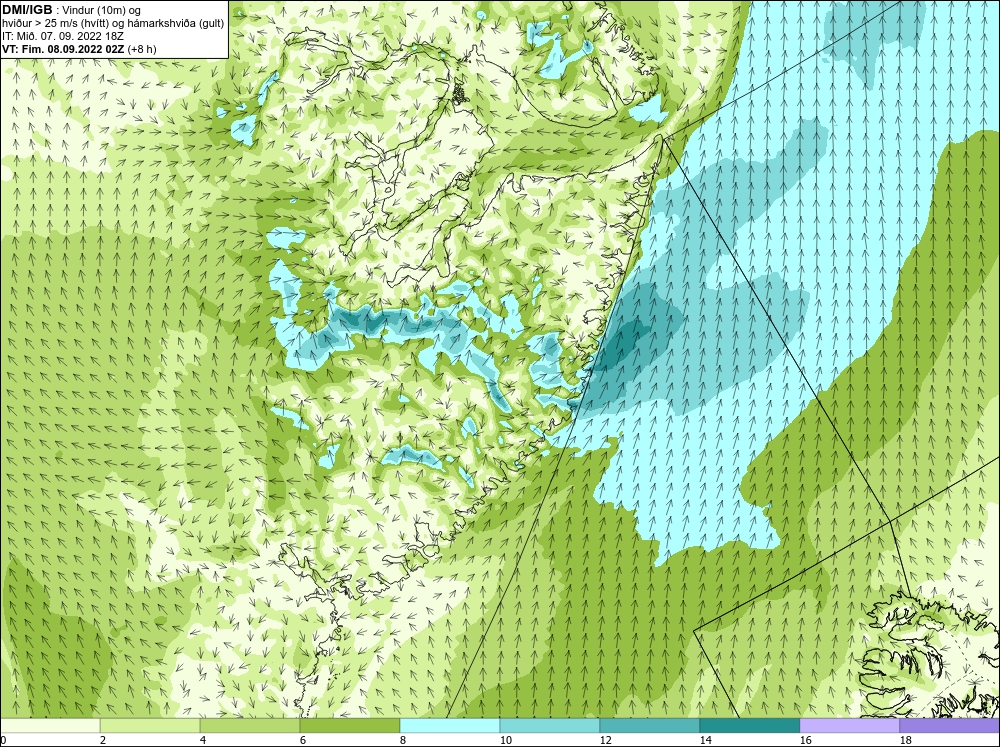
Task: Click the legend label 2
Action: point(103,740)
